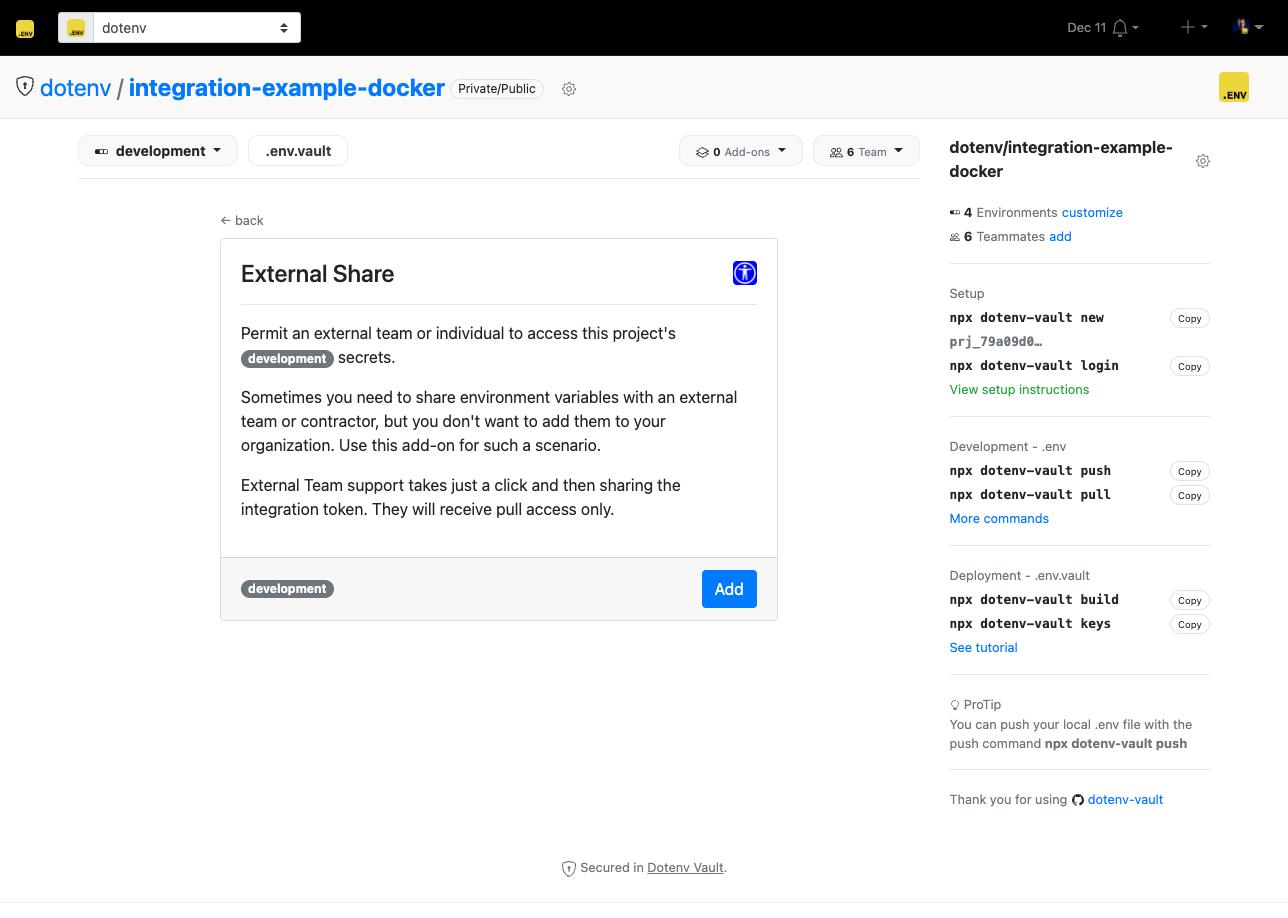
Task: Expand the development environment dropdown
Action: (x=158, y=151)
